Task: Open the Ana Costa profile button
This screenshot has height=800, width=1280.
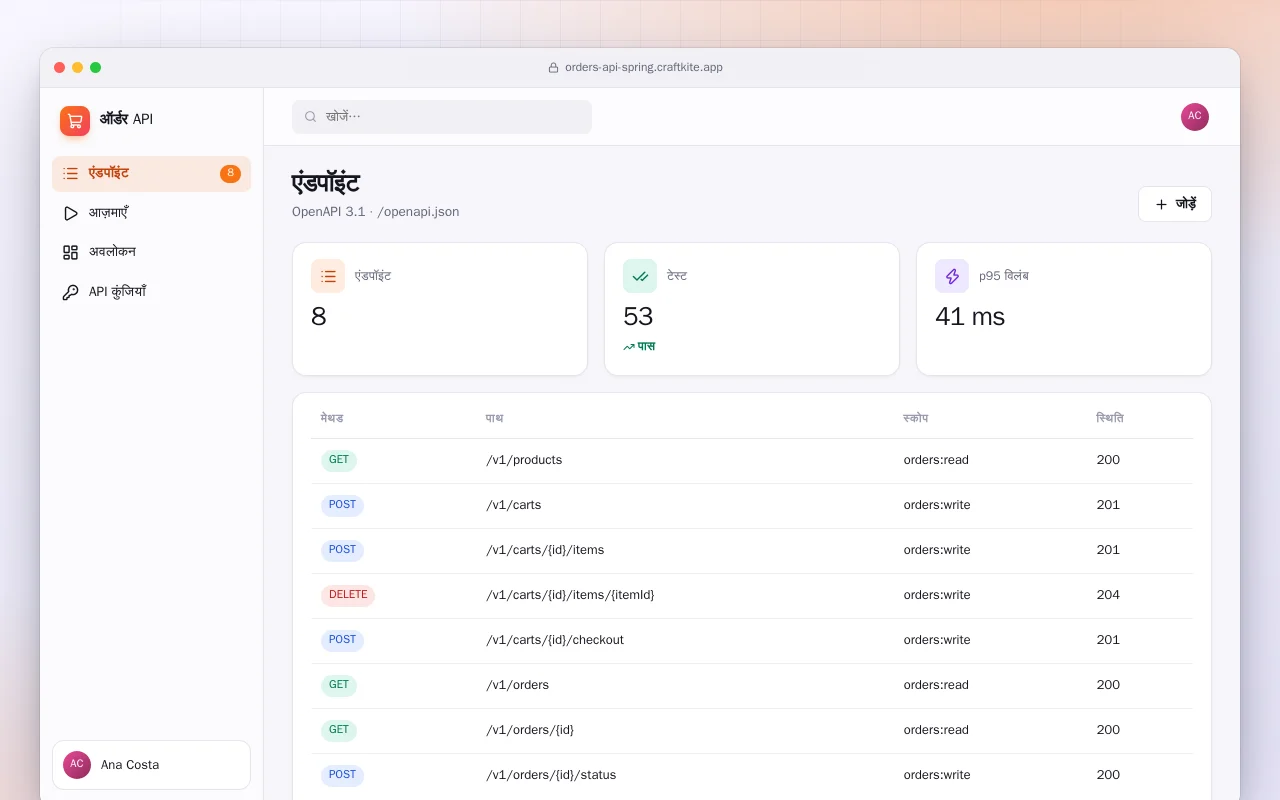Action: (151, 765)
